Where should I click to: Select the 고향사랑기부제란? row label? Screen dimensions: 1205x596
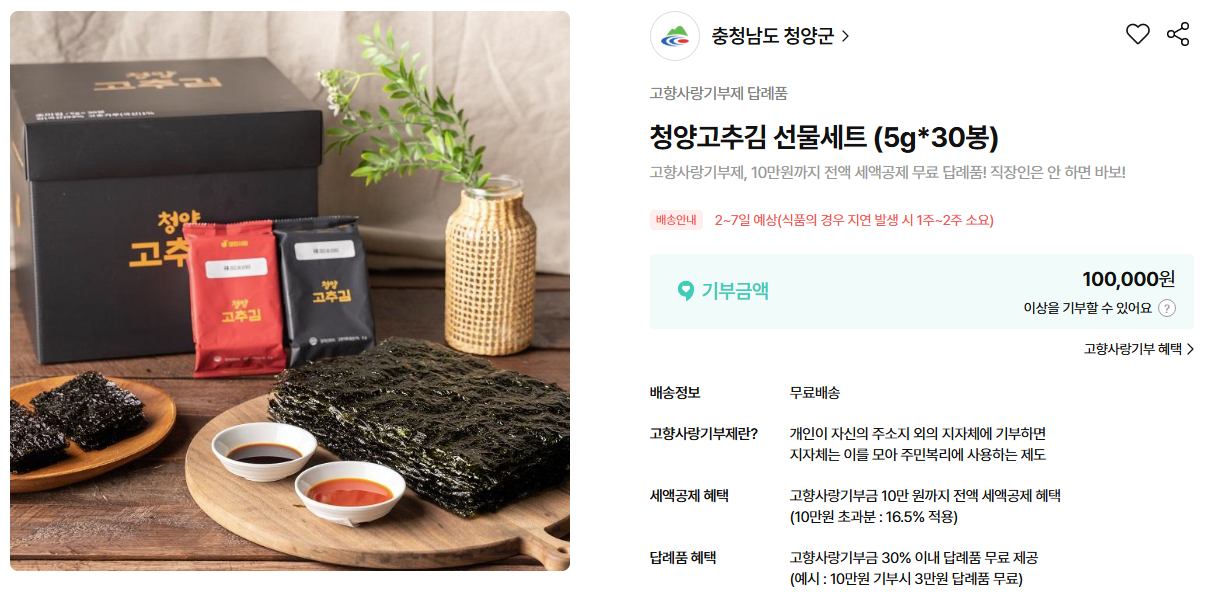[x=704, y=434]
